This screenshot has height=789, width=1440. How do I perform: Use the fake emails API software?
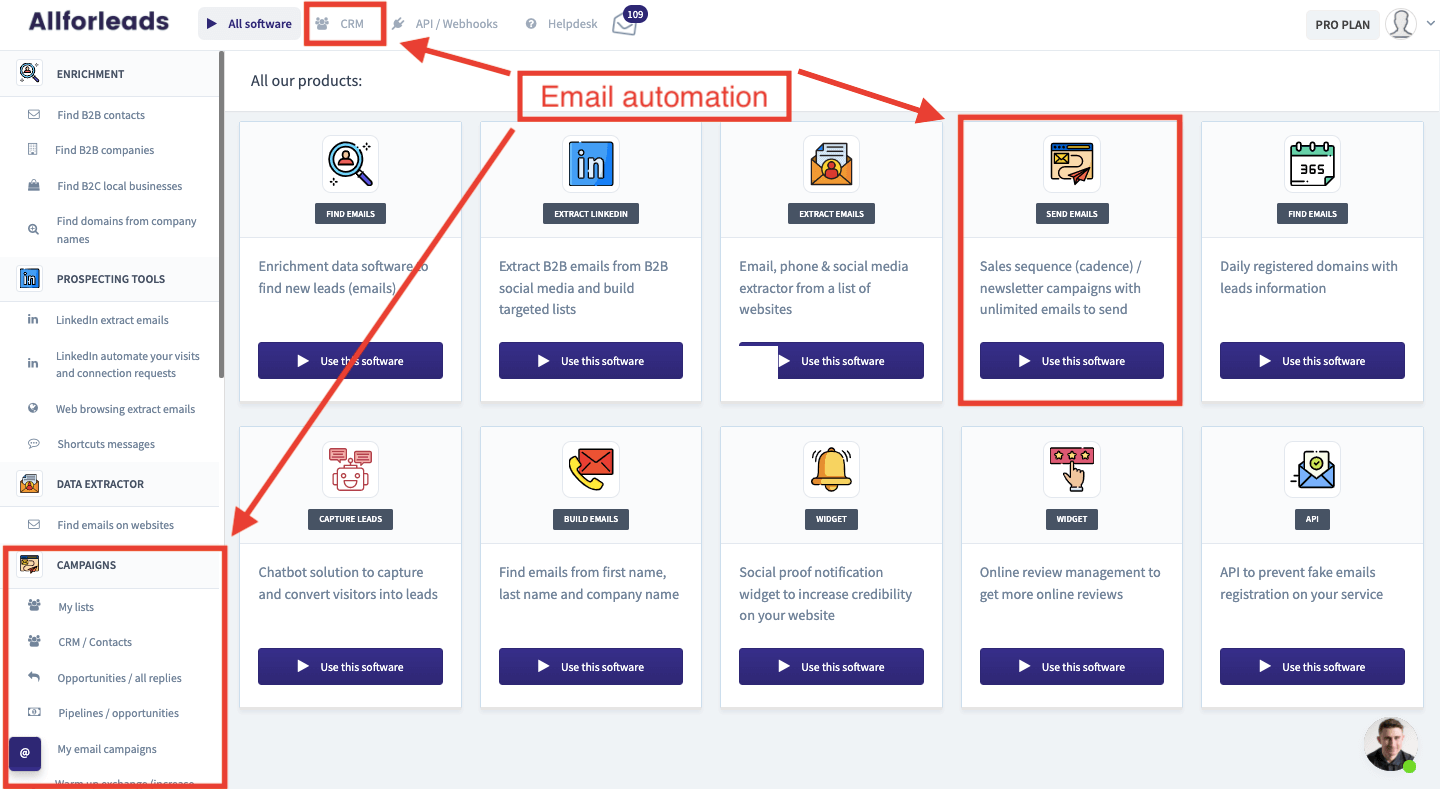(1312, 667)
